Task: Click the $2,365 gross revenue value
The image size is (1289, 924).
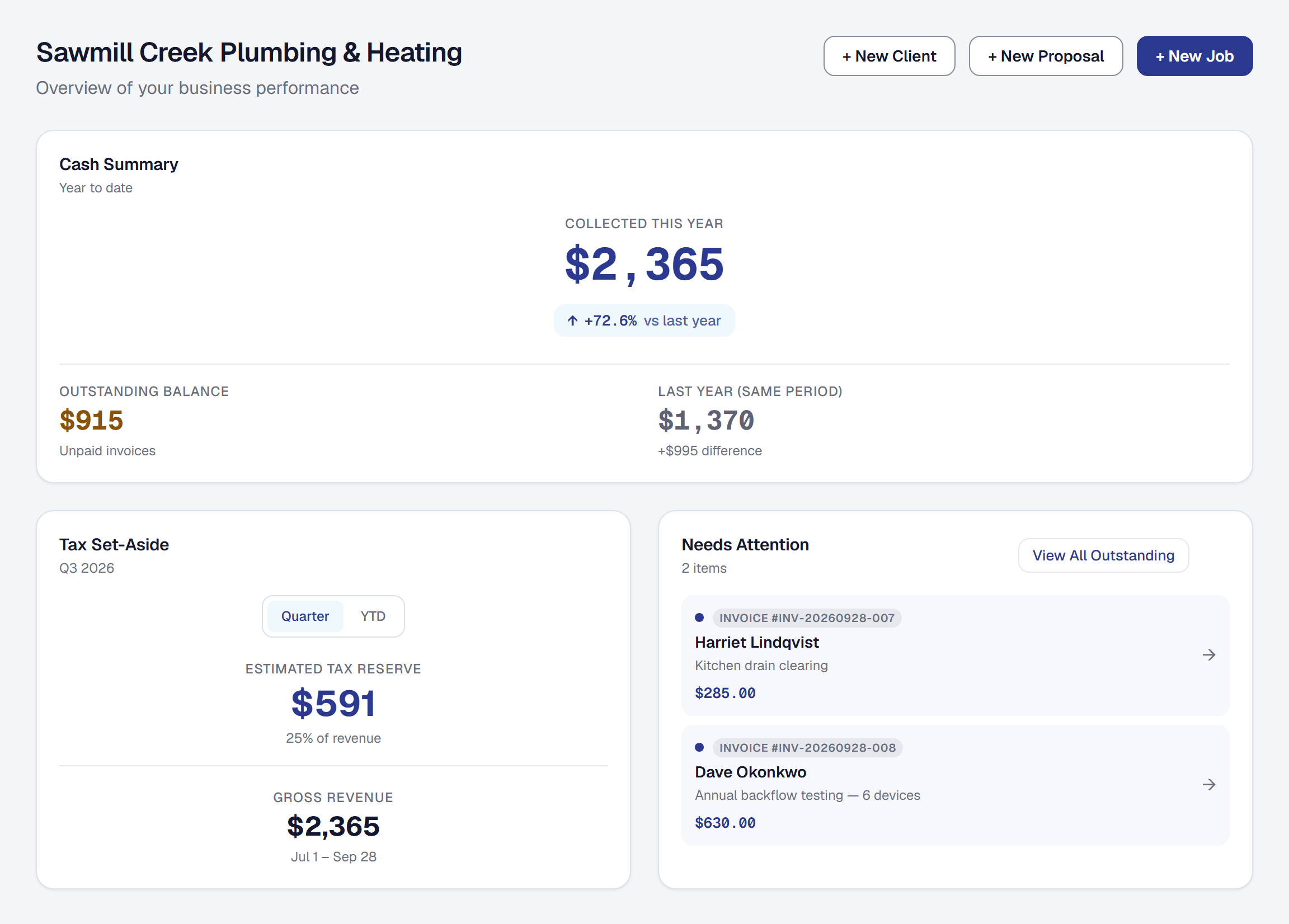Action: [x=333, y=826]
